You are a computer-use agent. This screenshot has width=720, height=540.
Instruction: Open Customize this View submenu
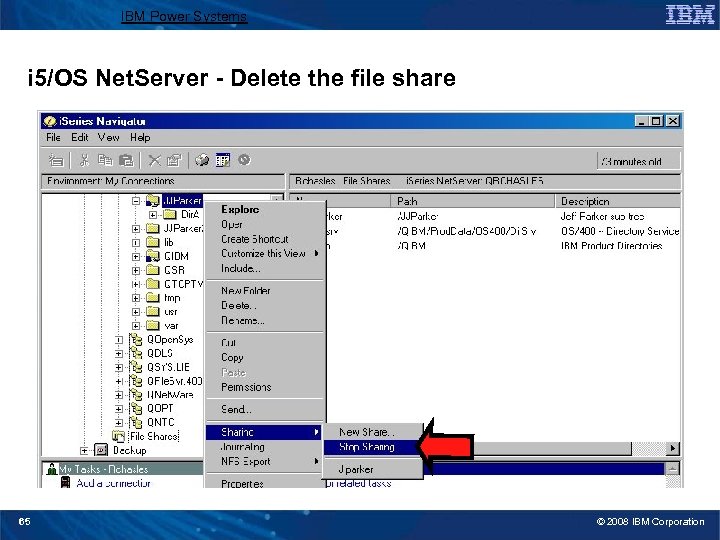click(265, 253)
